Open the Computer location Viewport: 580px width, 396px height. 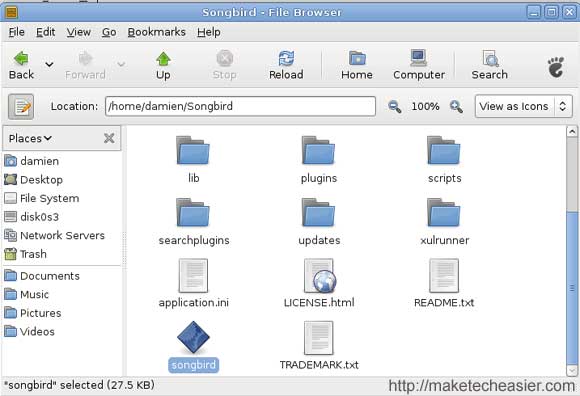pos(419,65)
